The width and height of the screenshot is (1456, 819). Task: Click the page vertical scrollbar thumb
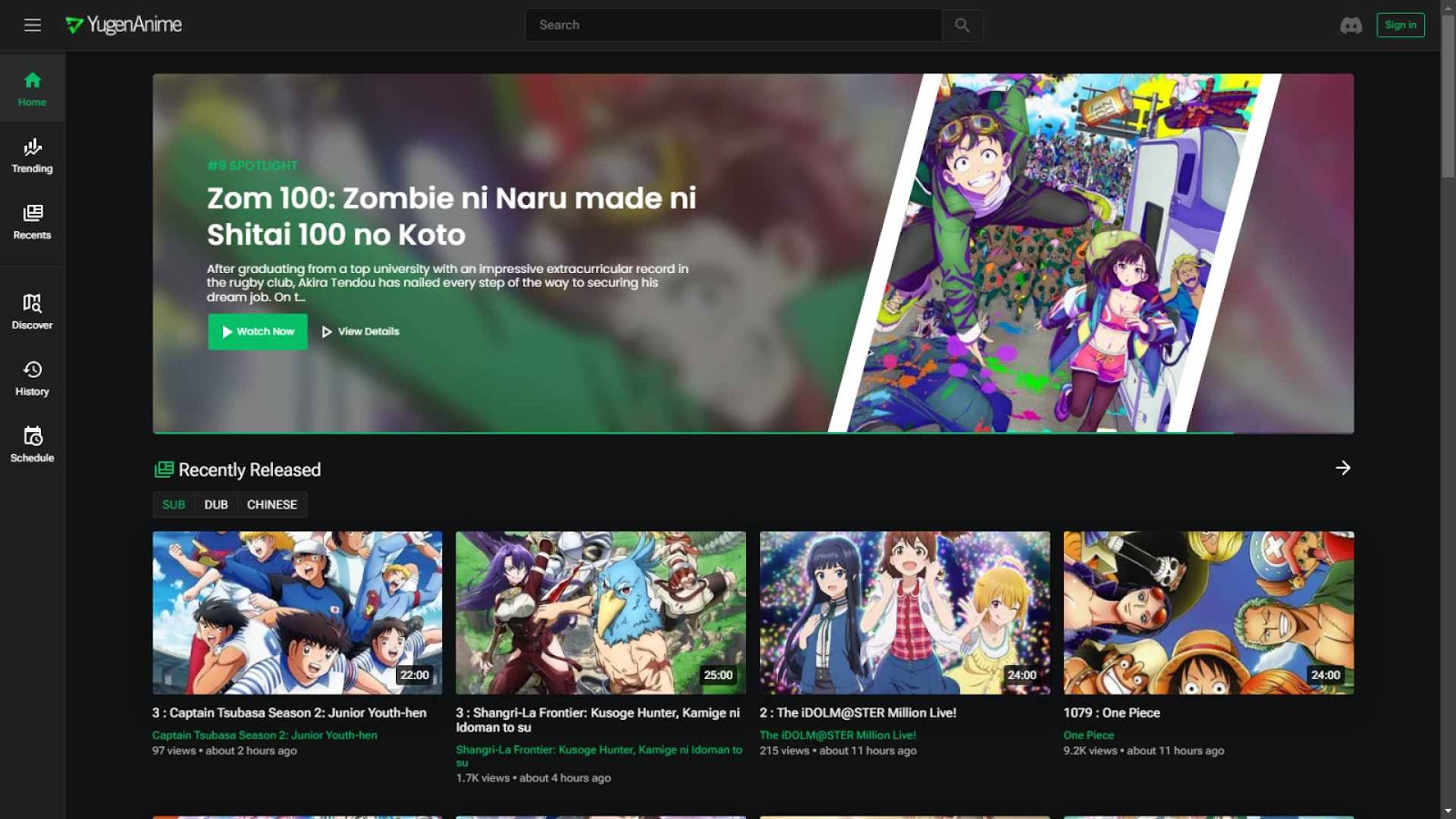click(x=1448, y=96)
